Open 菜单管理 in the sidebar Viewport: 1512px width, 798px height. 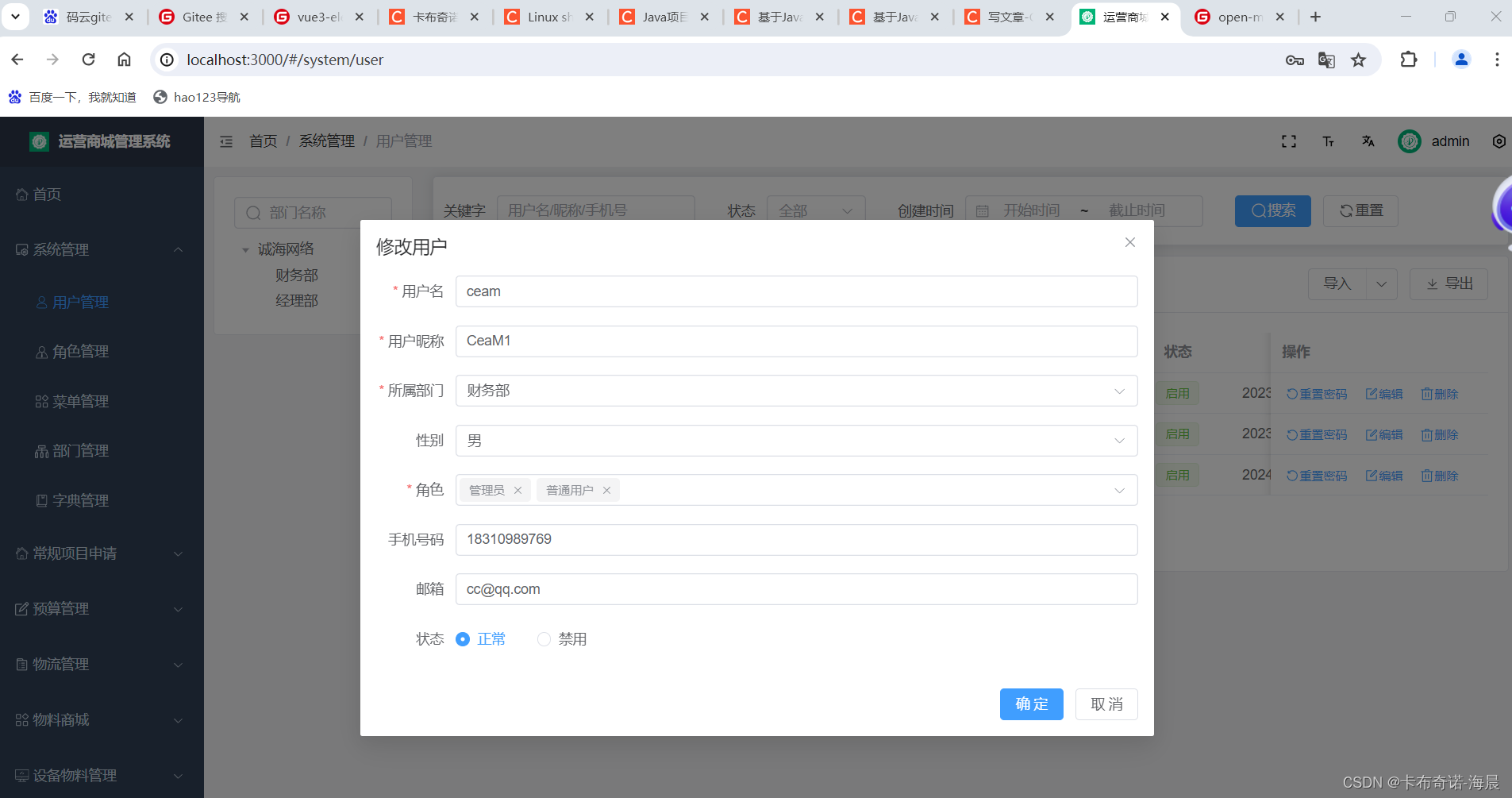click(80, 401)
